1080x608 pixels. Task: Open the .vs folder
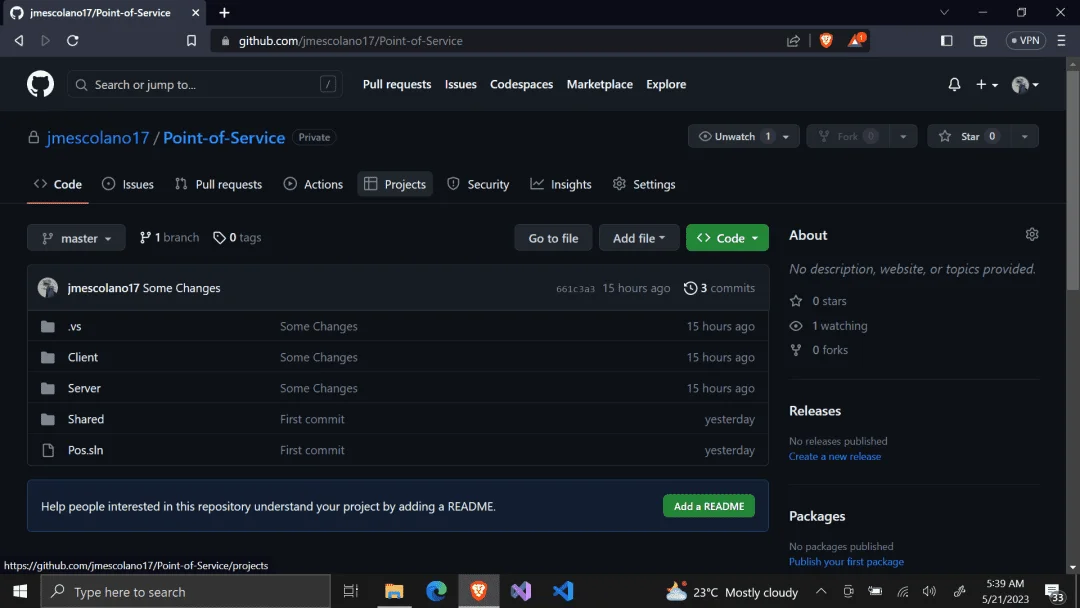(x=74, y=326)
